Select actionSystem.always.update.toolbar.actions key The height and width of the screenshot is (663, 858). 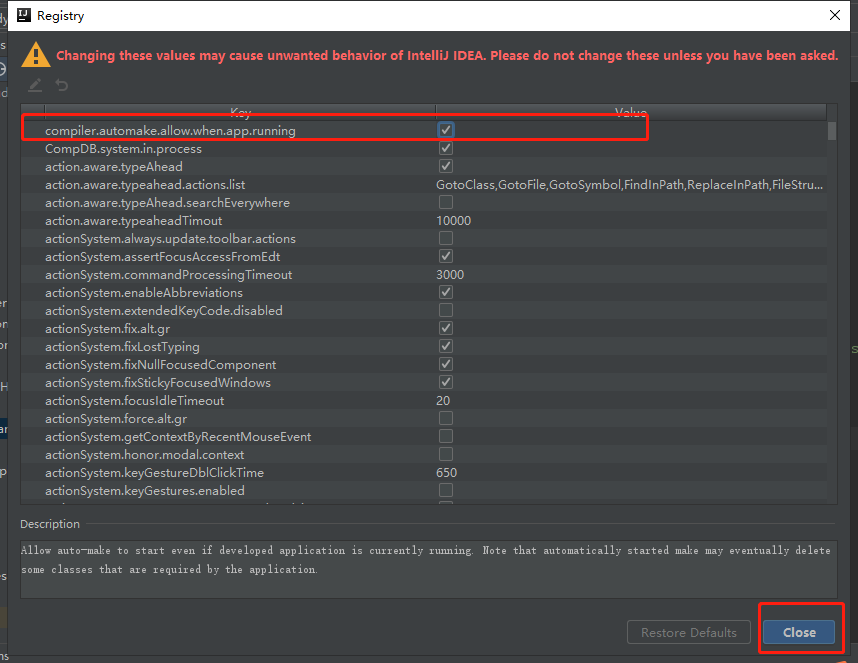point(170,239)
